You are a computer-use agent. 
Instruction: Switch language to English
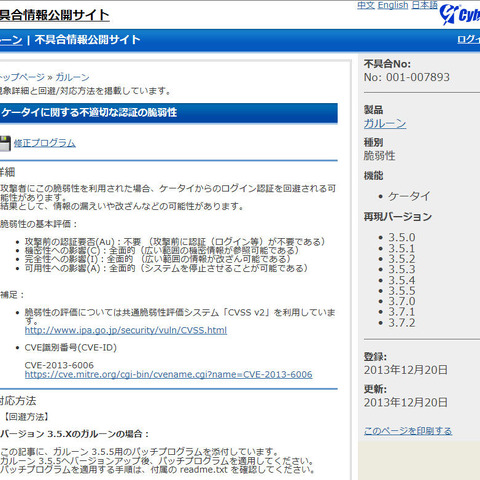393,5
